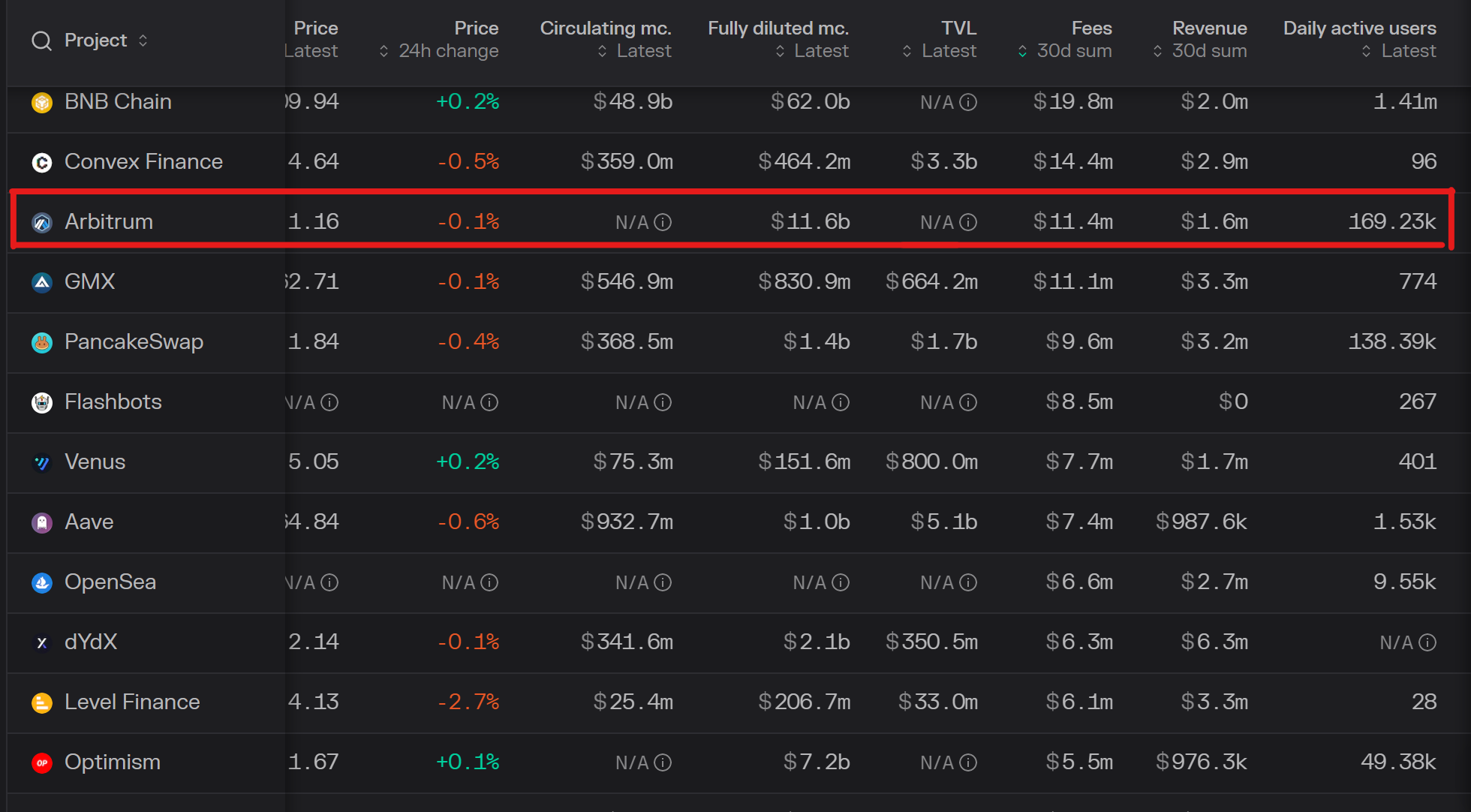The image size is (1471, 812).
Task: Open the PancakeSwap project link
Action: [x=134, y=341]
